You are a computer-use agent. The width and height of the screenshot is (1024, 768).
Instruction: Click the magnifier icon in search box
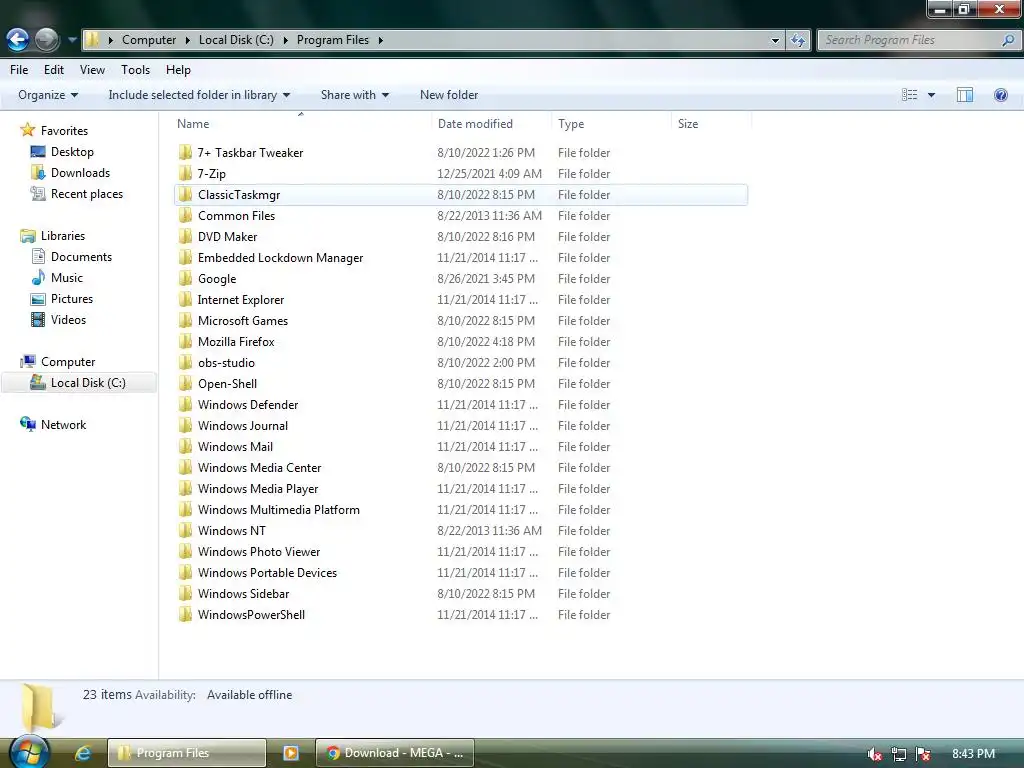1008,40
